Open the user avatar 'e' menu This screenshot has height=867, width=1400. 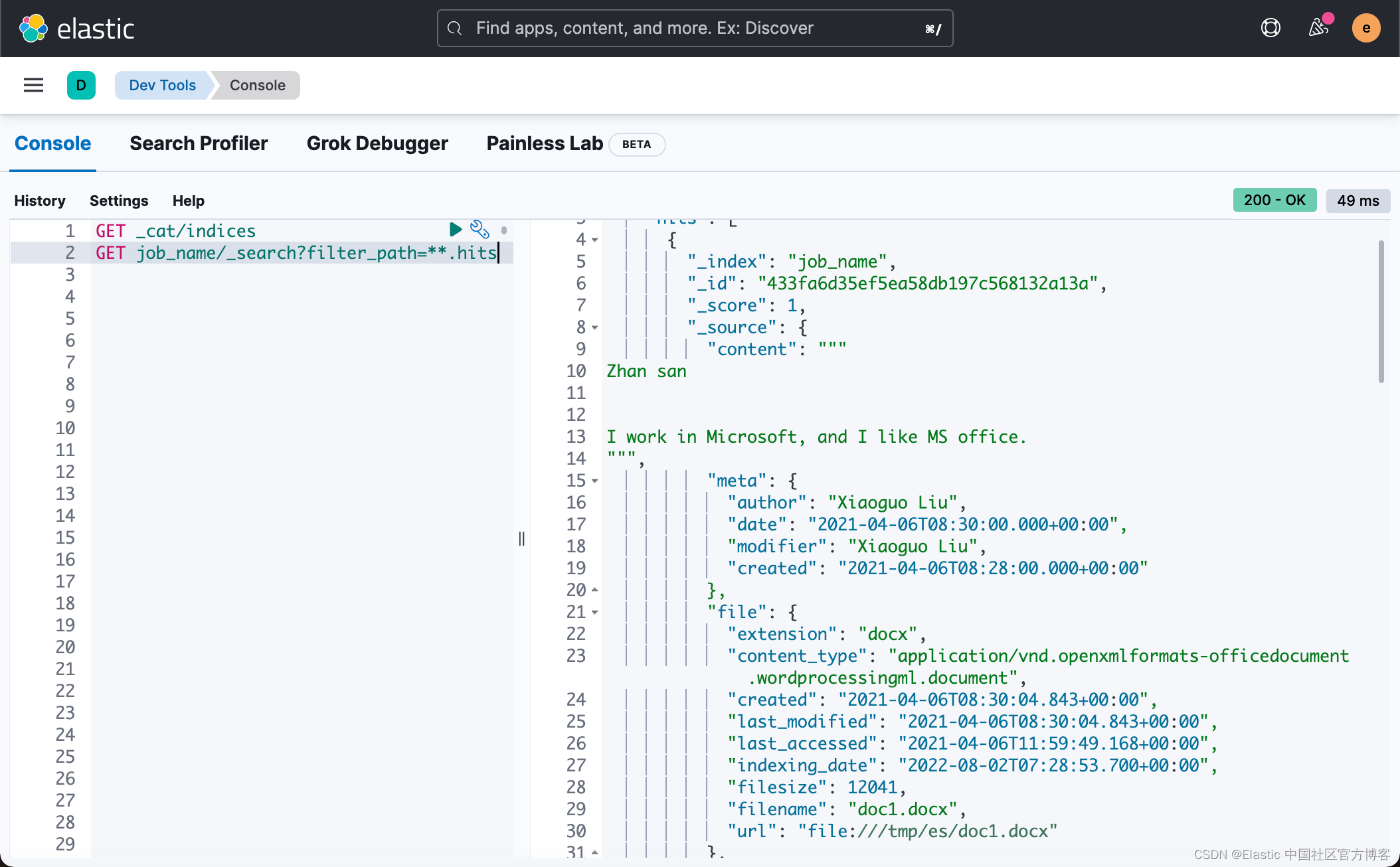tap(1366, 28)
